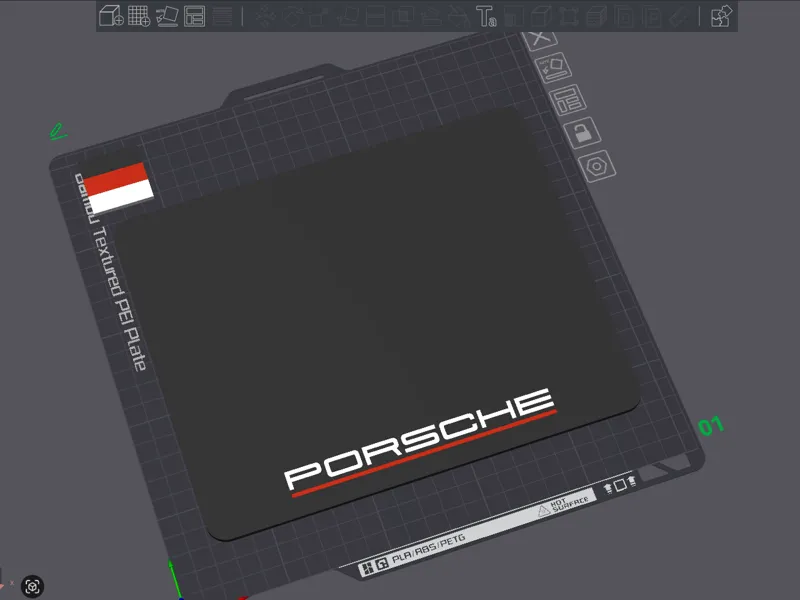The height and width of the screenshot is (600, 800).
Task: Add a new plate
Action: click(x=139, y=16)
